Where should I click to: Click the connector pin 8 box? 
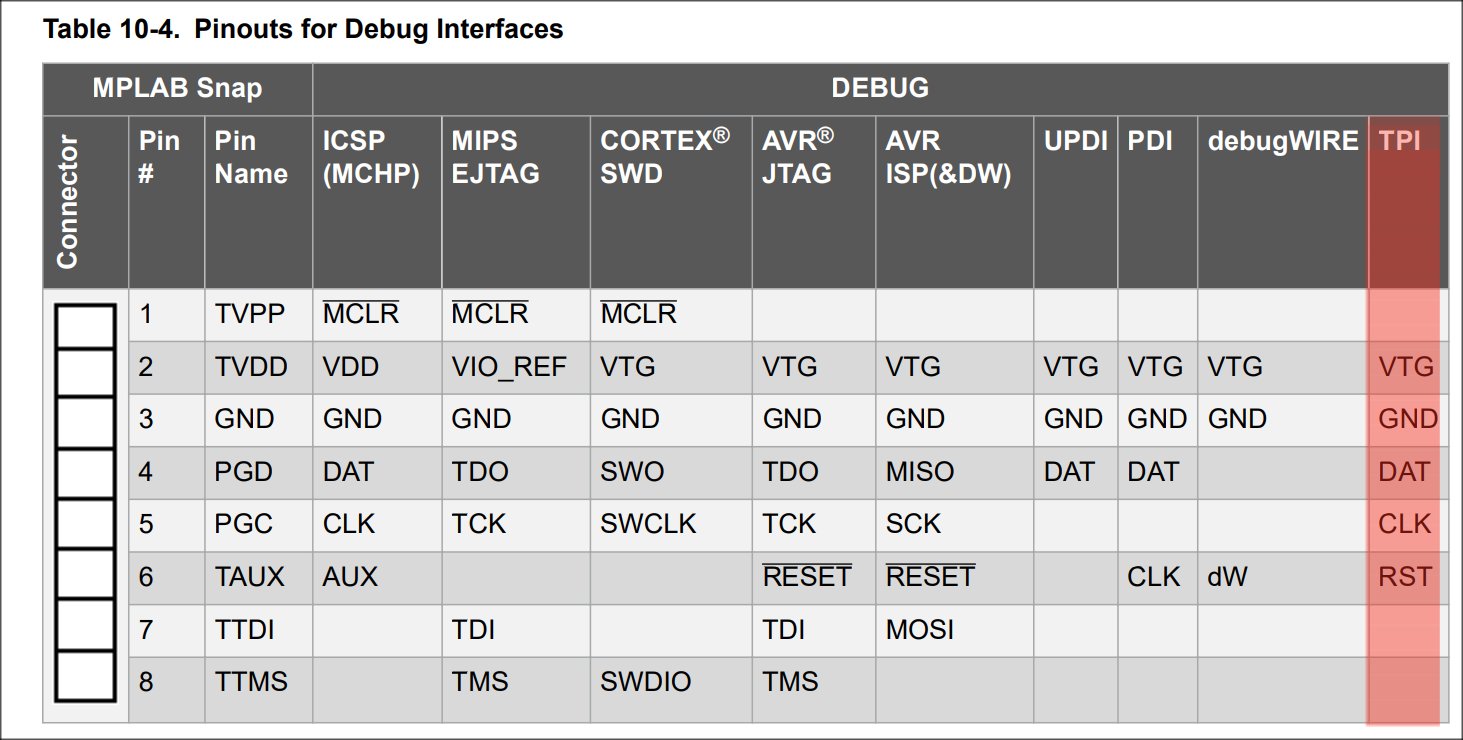coord(84,676)
